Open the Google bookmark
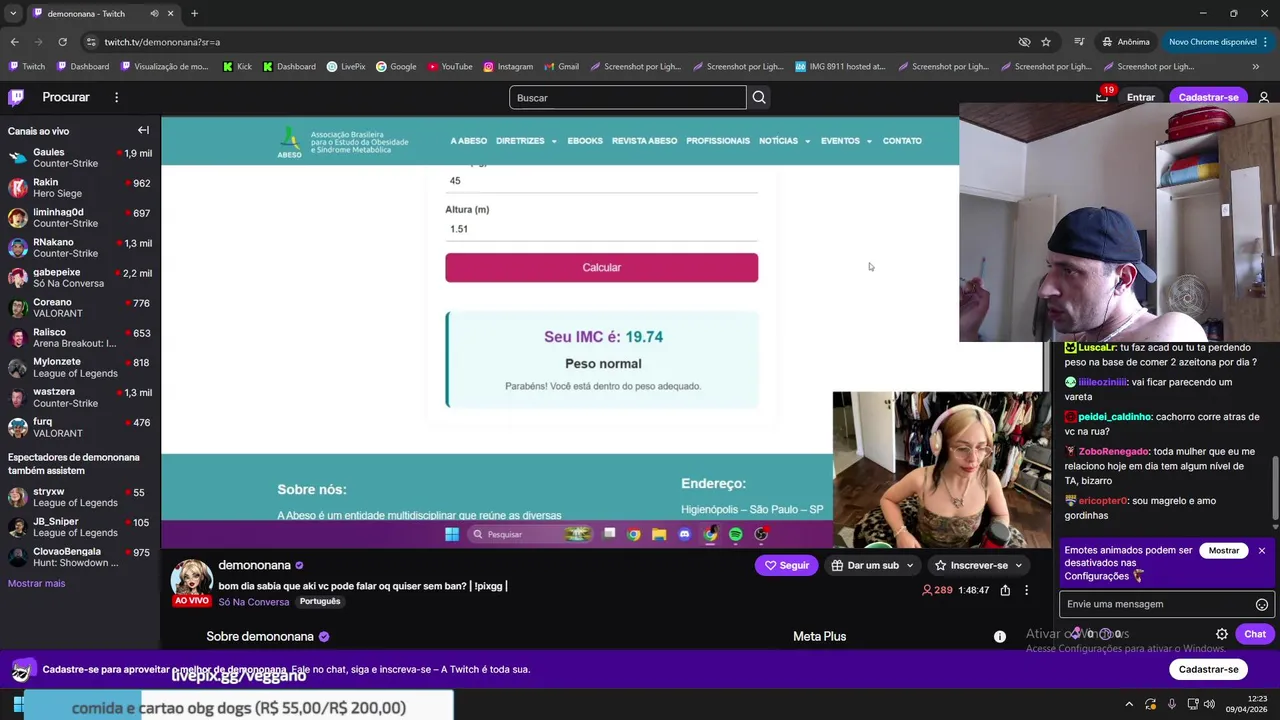The image size is (1280, 720). (x=396, y=67)
